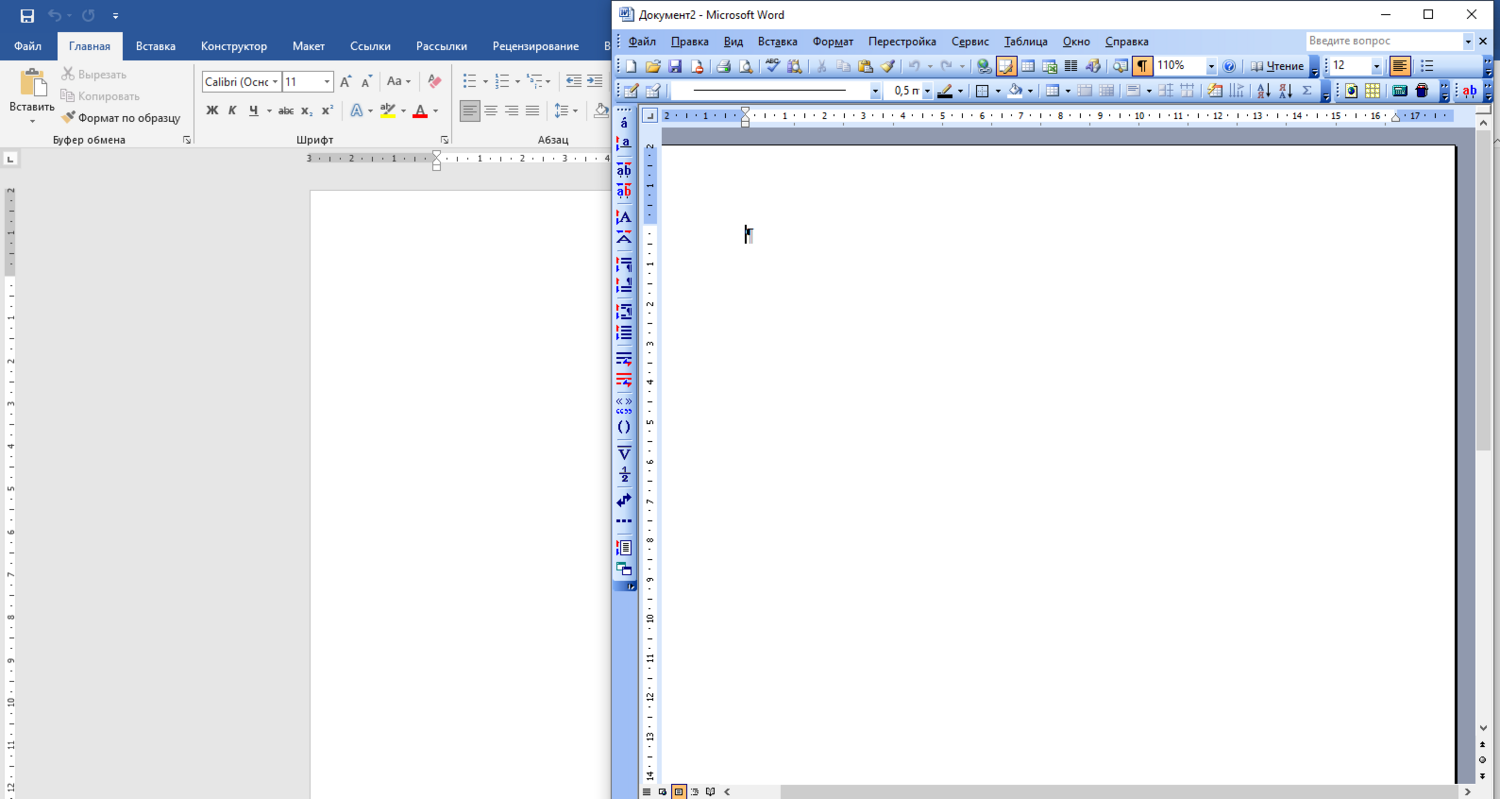Click the Чтение reading mode button
1500x799 pixels.
click(x=1277, y=66)
